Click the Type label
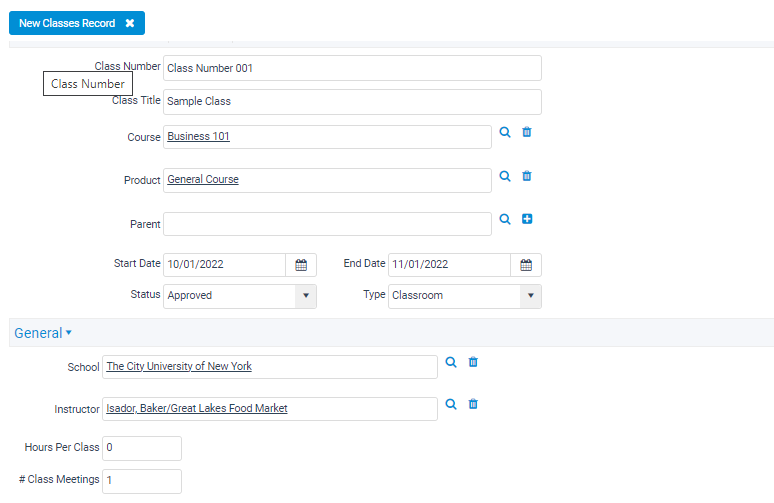Viewport: 774px width, 503px height. [x=374, y=295]
